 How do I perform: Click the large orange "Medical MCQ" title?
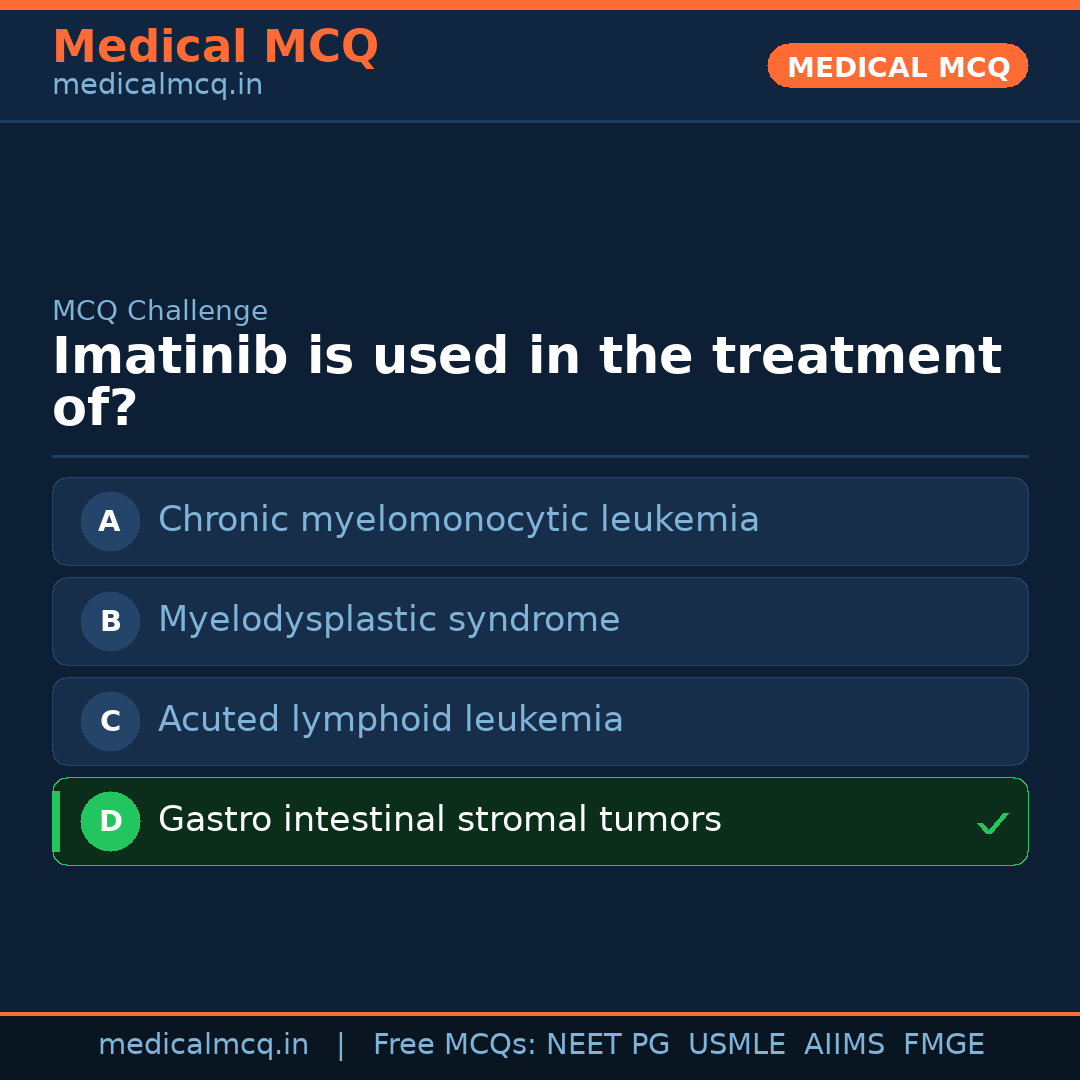tap(215, 47)
